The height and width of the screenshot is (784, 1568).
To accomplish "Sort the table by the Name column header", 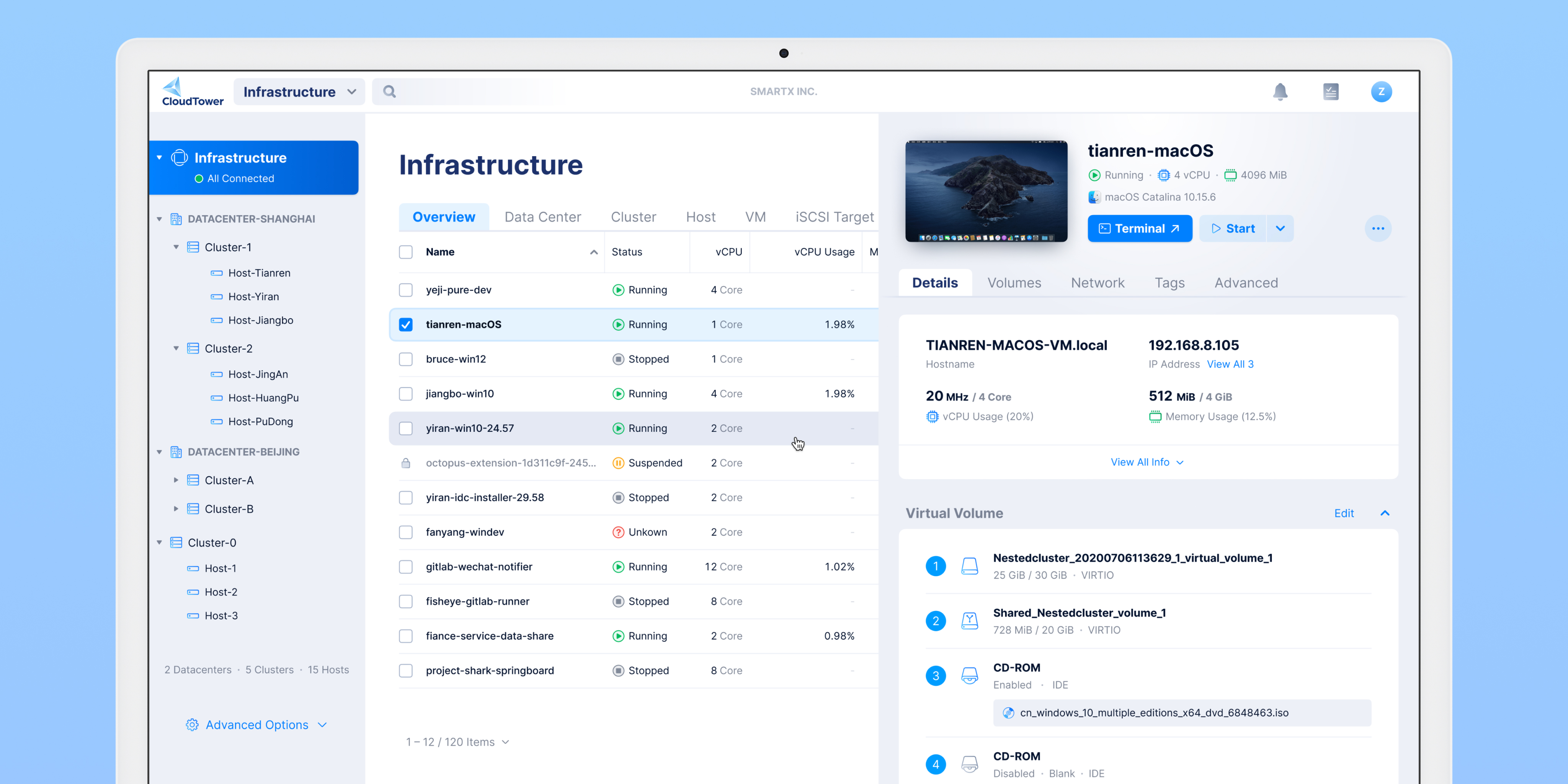I will click(440, 252).
